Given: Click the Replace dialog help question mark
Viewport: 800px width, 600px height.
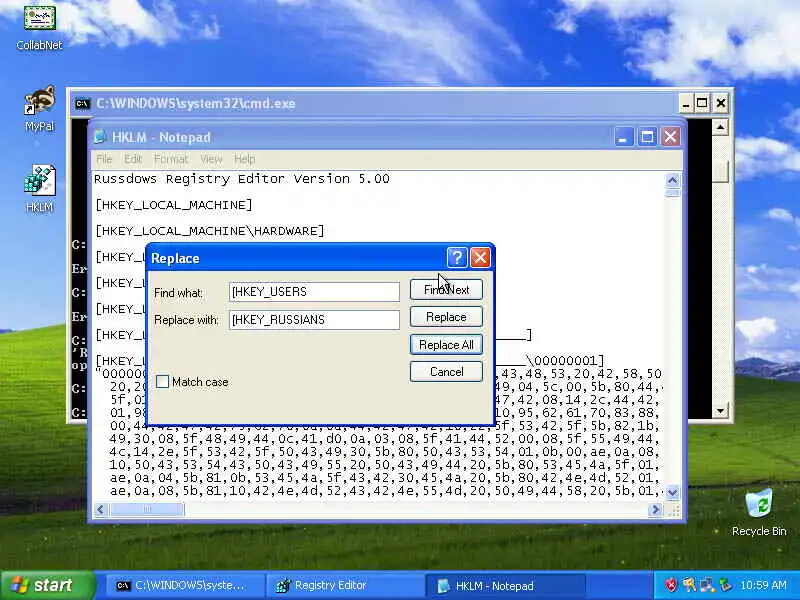Looking at the screenshot, I should [x=457, y=258].
